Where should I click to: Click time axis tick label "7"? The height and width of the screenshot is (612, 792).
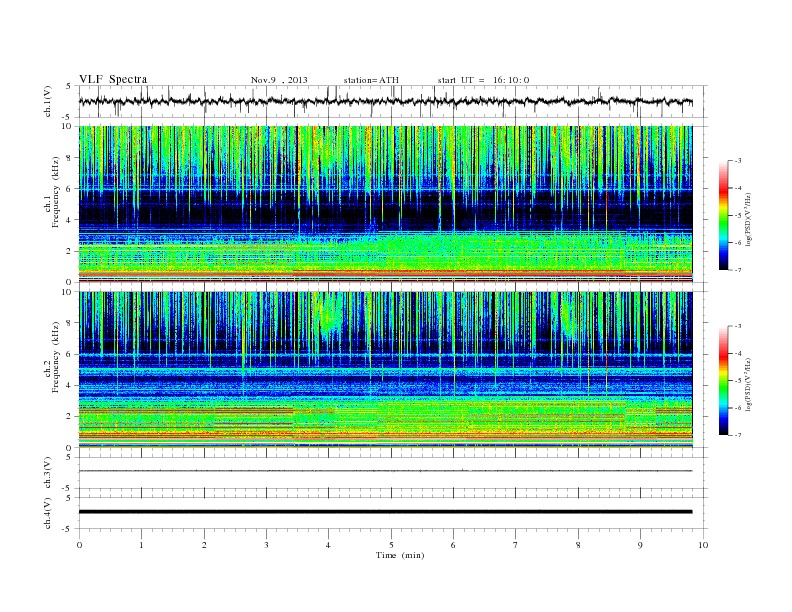[x=516, y=545]
